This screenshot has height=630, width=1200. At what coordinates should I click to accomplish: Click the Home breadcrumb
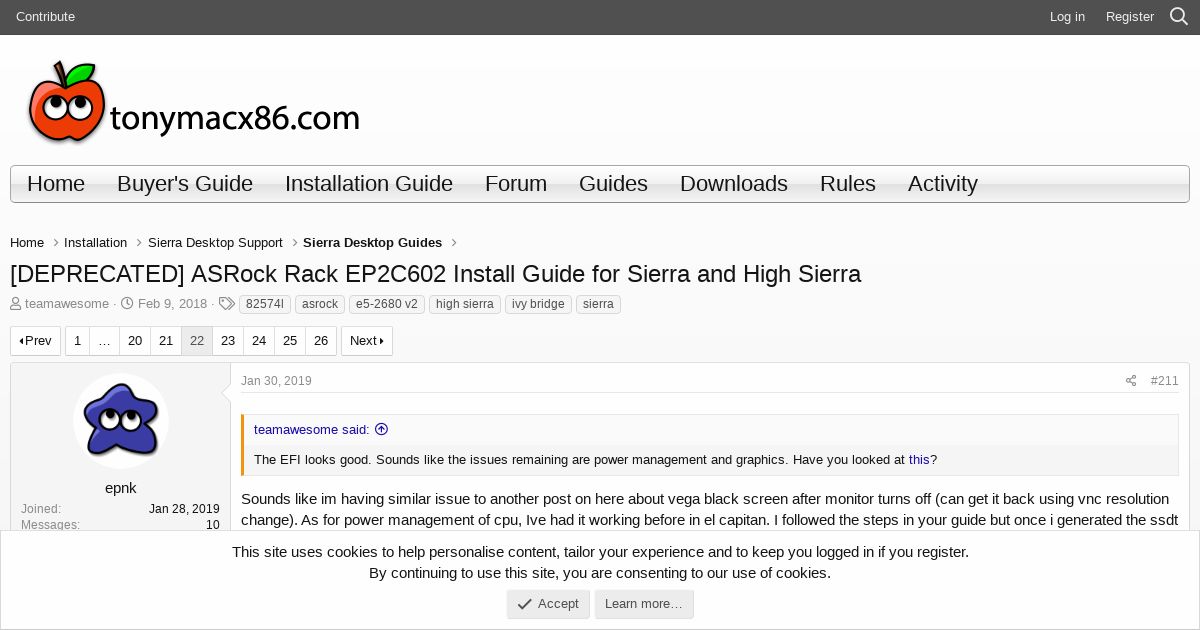pyautogui.click(x=27, y=243)
